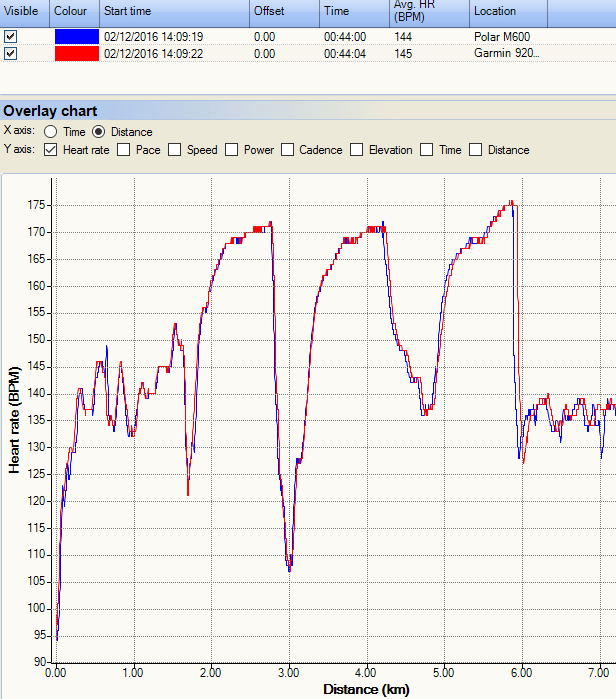Sort by the Offset column header
This screenshot has width=616, height=699.
click(284, 12)
